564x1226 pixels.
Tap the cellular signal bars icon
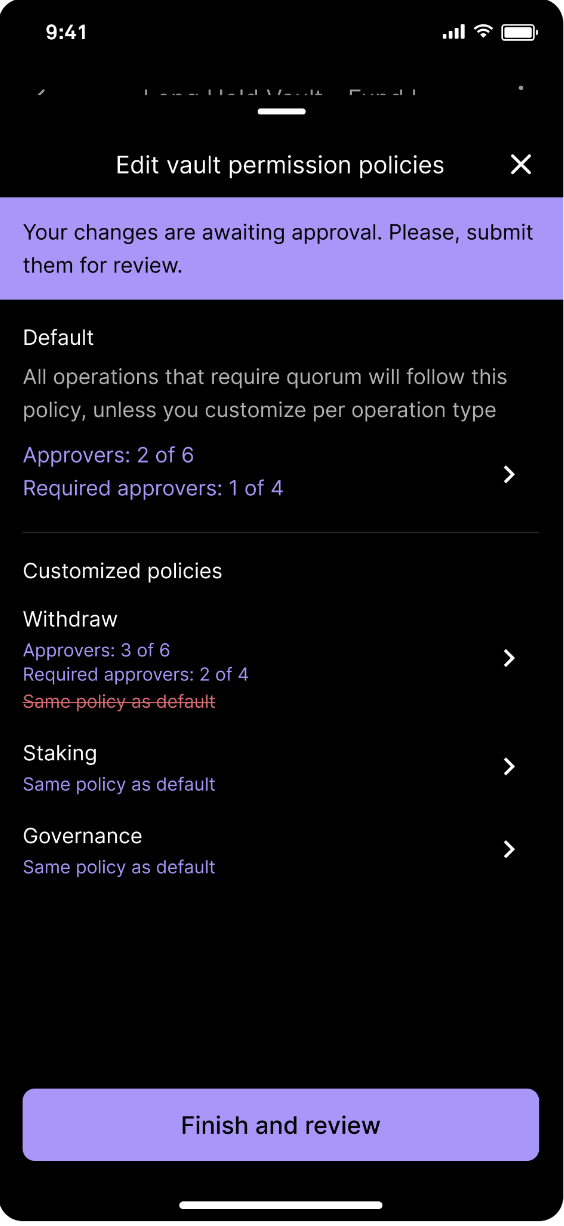click(x=454, y=33)
